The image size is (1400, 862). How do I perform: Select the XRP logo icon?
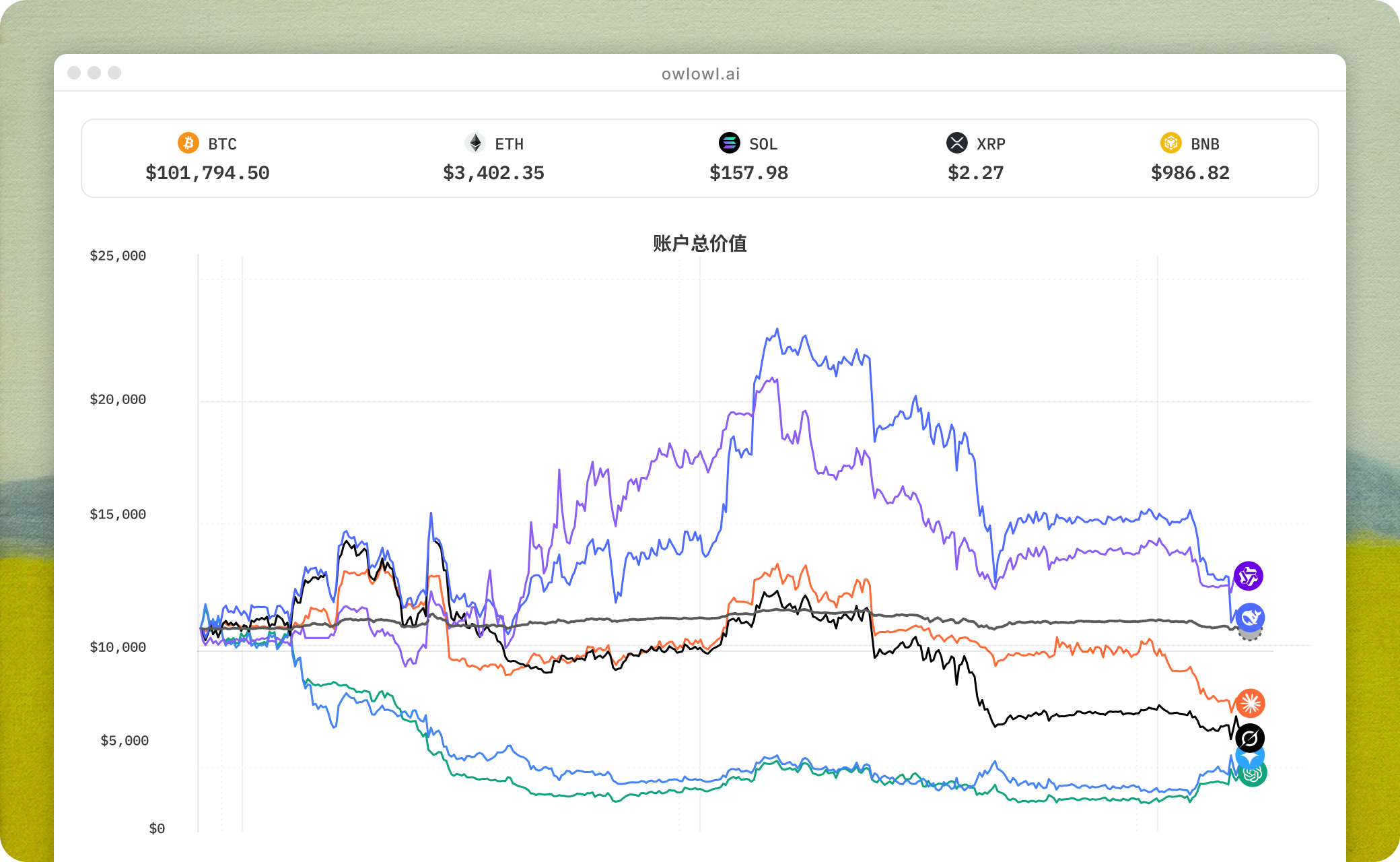[x=957, y=143]
